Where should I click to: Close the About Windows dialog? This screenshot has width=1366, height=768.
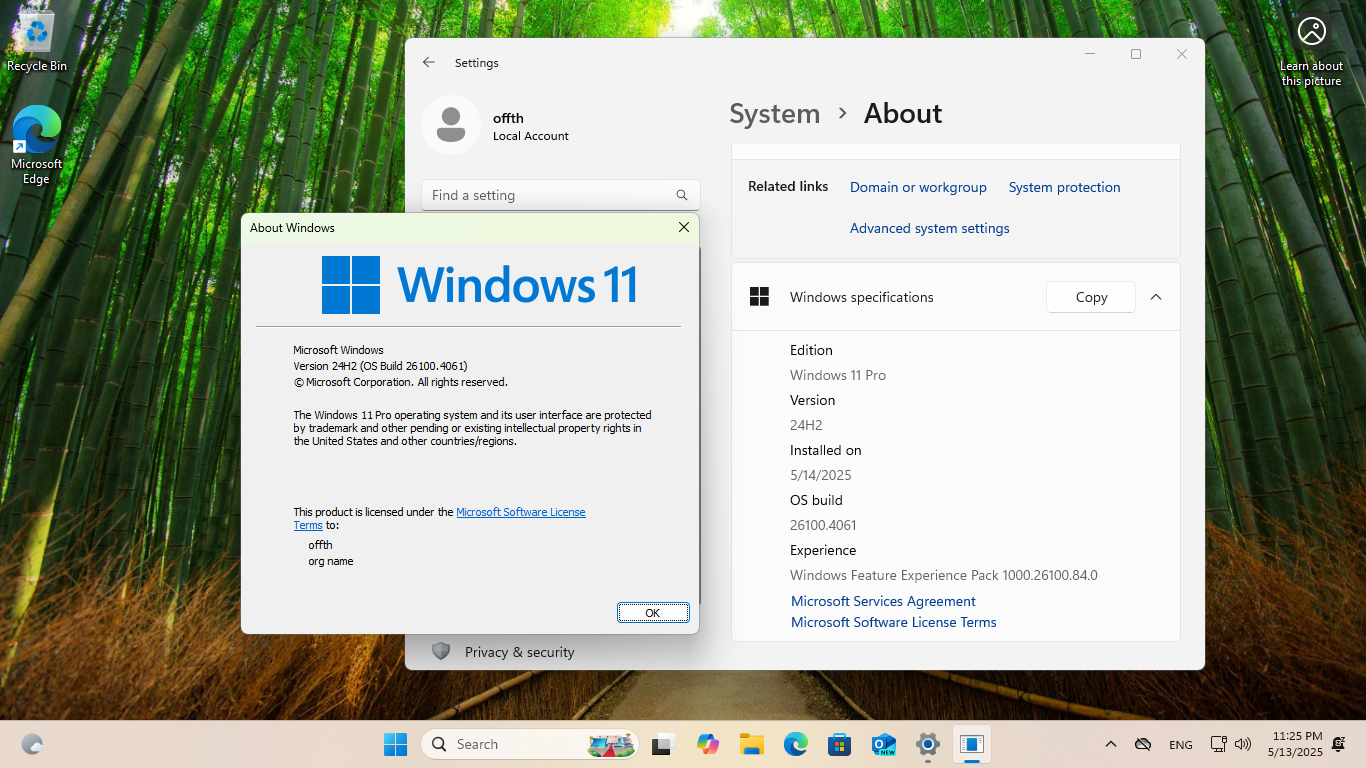tap(684, 228)
